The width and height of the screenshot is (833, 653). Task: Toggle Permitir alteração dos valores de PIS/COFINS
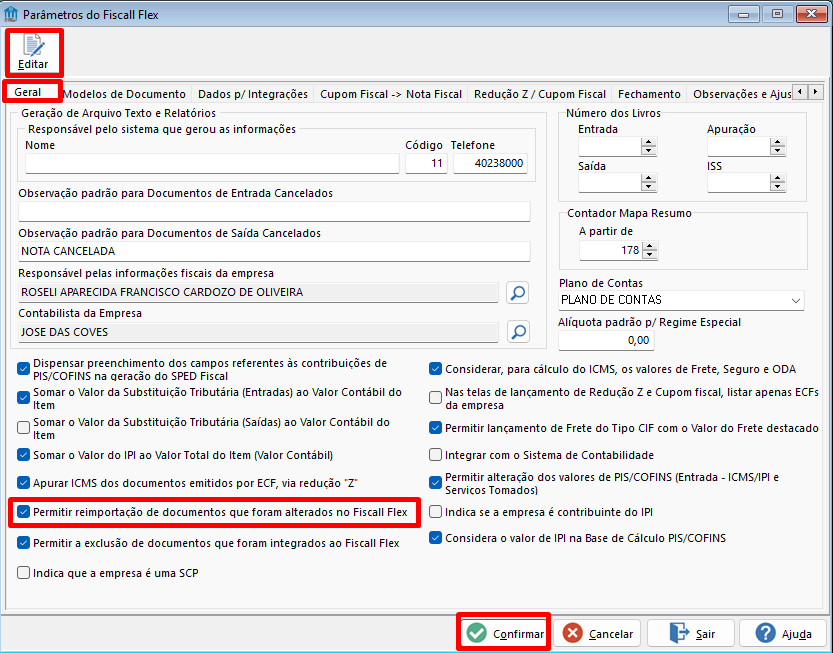pyautogui.click(x=436, y=482)
